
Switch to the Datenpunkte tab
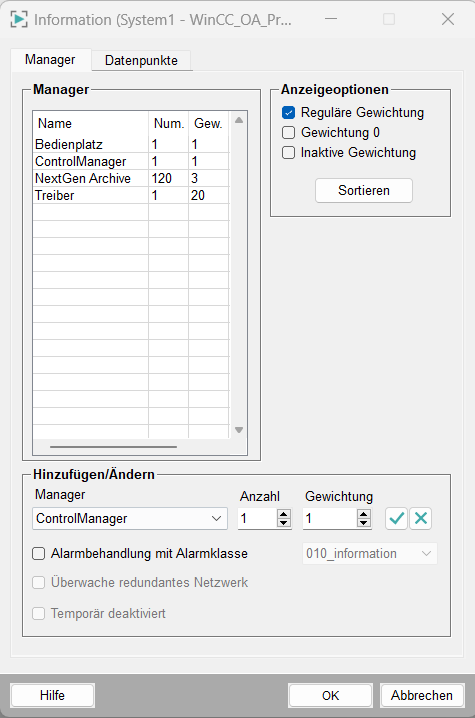[x=141, y=60]
